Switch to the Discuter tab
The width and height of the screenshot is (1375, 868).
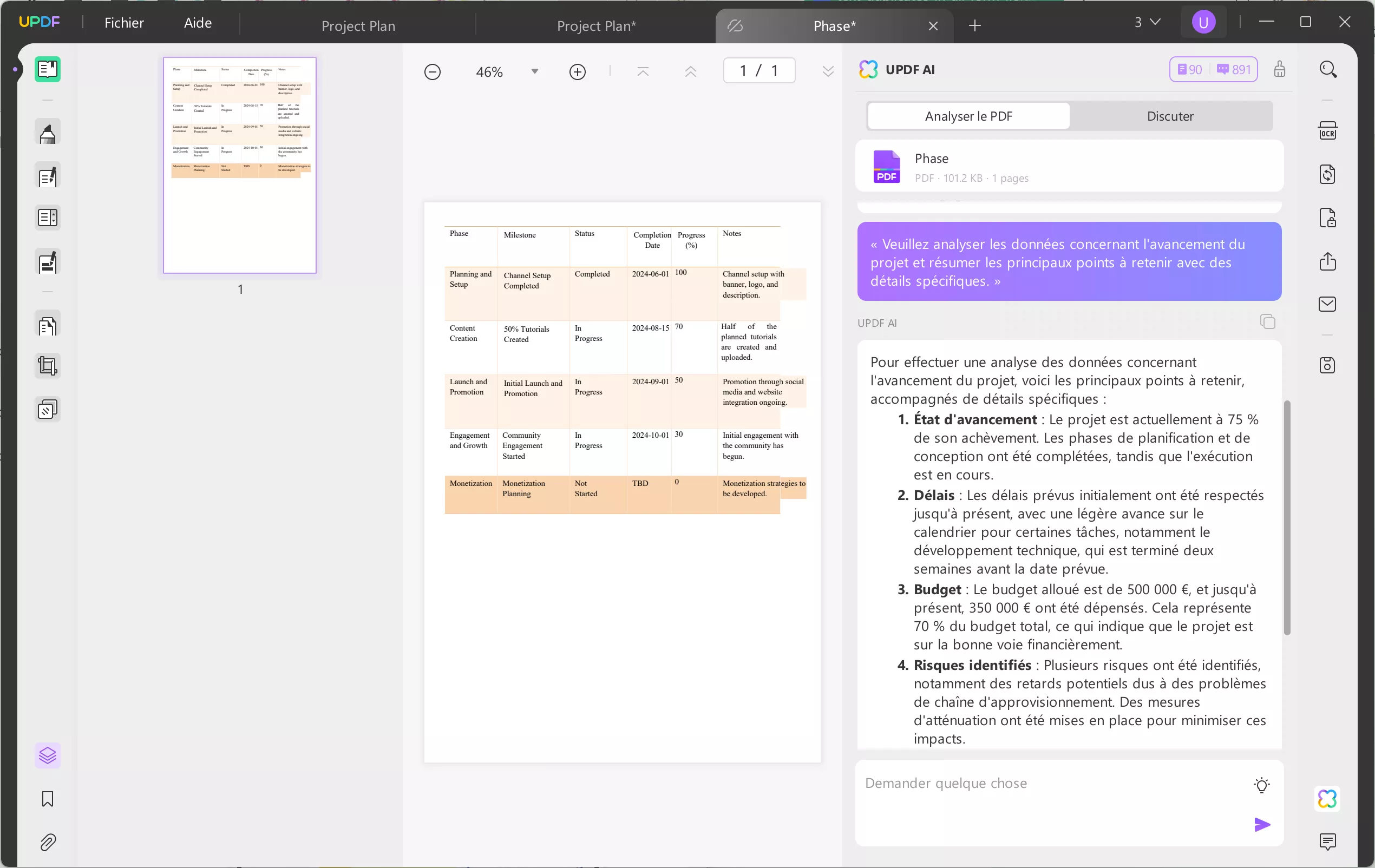pyautogui.click(x=1170, y=116)
